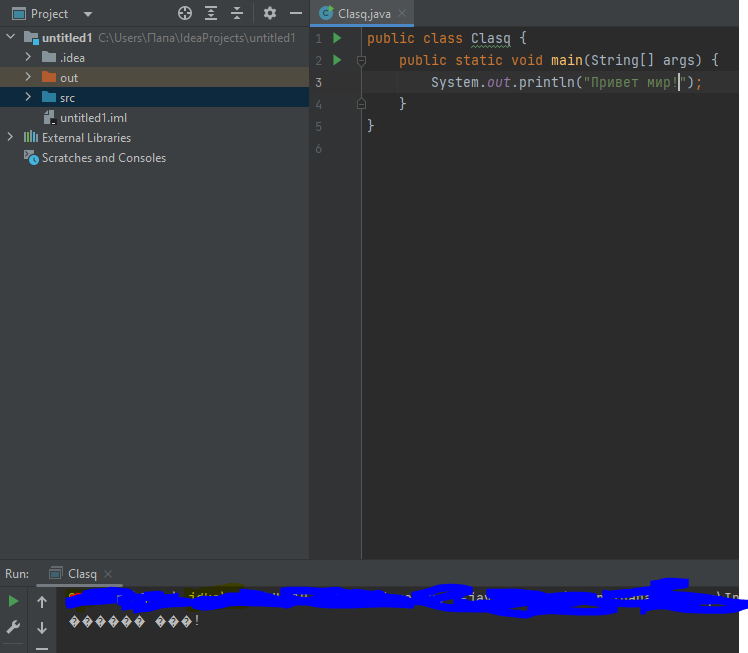Close the Clasq.java editor tab
The width and height of the screenshot is (748, 653).
click(x=402, y=13)
